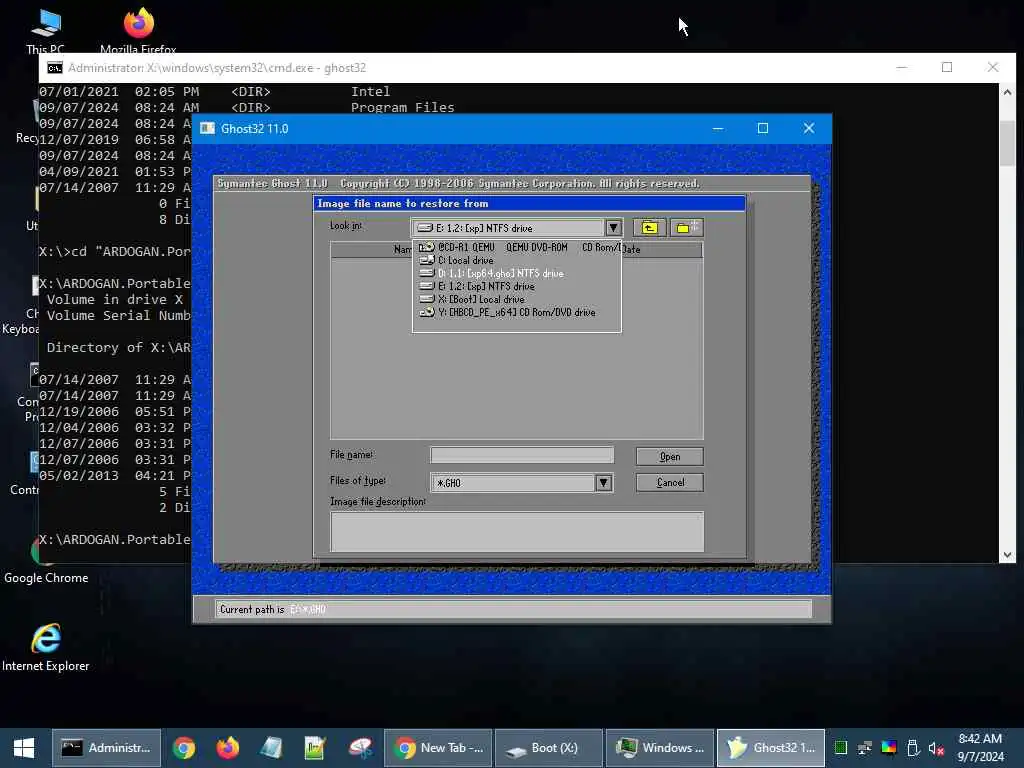Open network tray icon
The image size is (1024, 768).
(864, 748)
